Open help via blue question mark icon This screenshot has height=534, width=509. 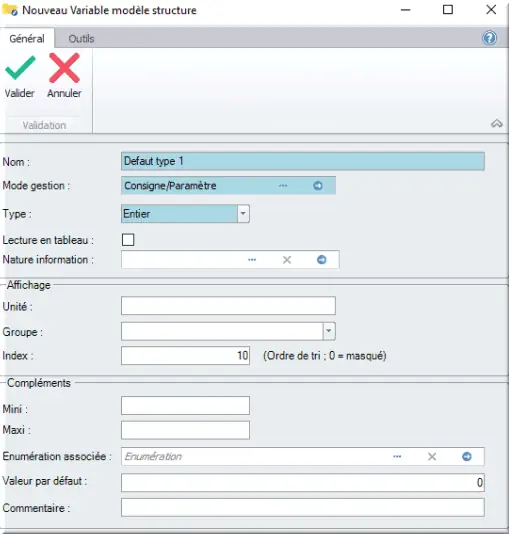click(489, 38)
